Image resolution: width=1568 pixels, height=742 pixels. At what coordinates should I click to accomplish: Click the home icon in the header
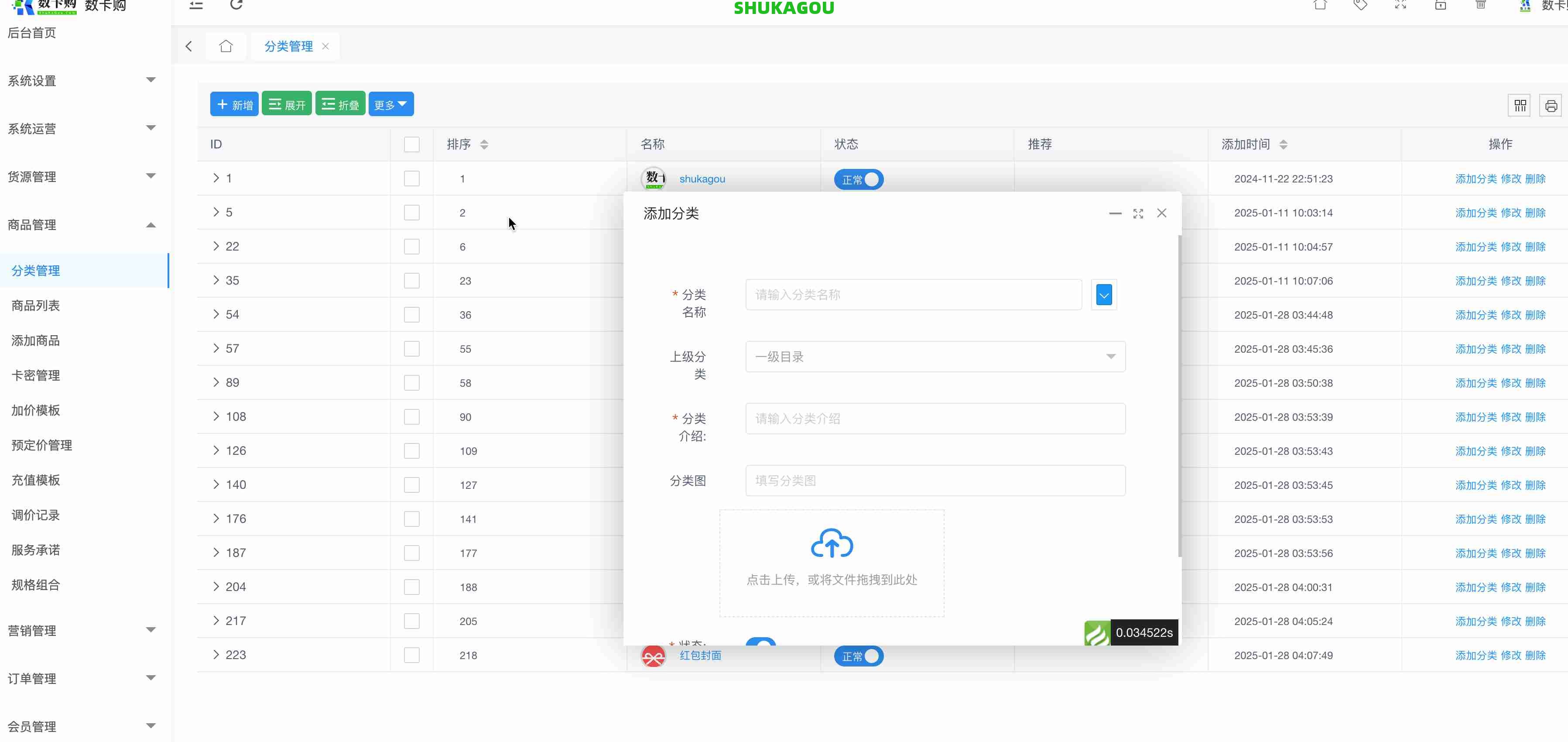1320,6
